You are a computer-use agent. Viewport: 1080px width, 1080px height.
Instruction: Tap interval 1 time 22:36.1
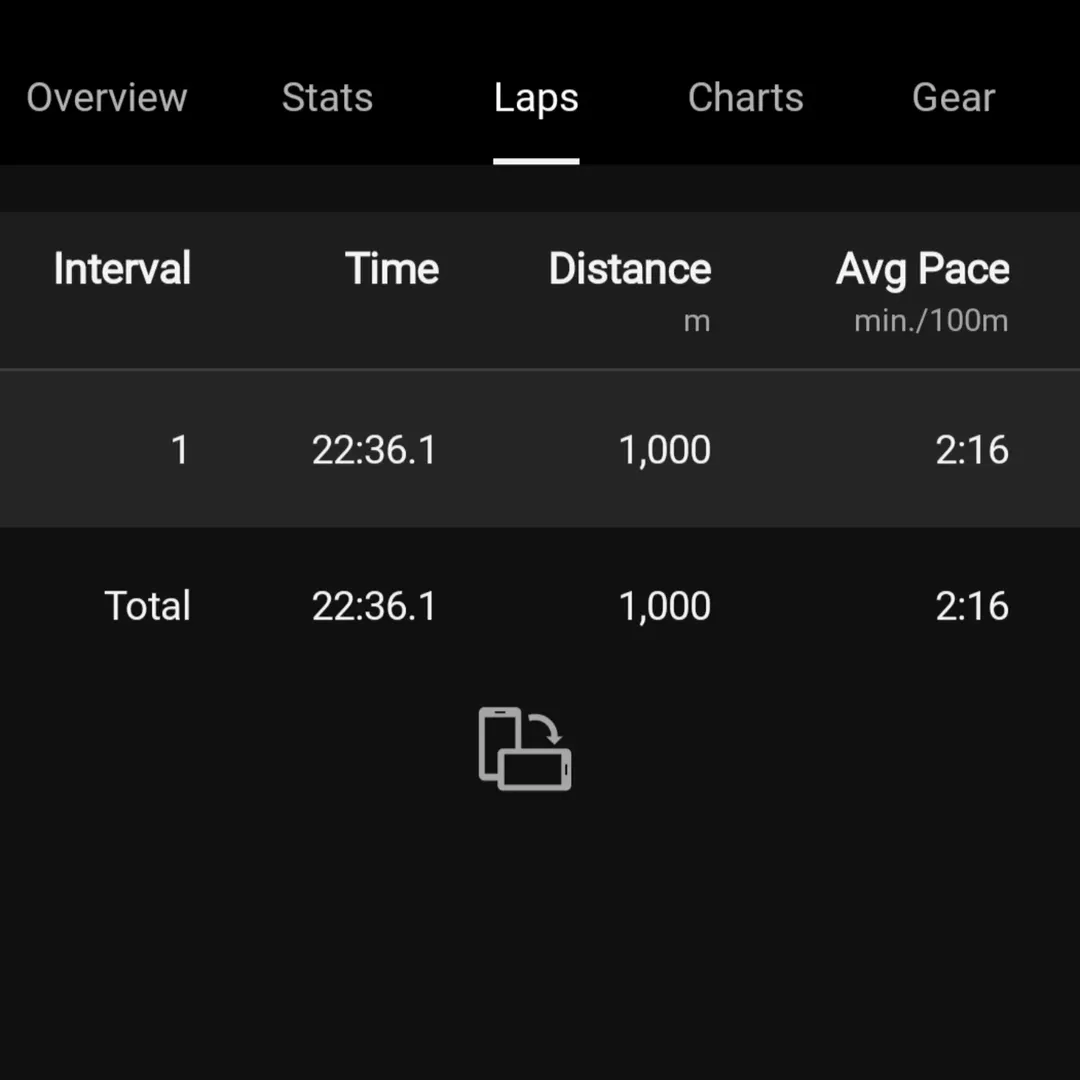[x=374, y=450]
